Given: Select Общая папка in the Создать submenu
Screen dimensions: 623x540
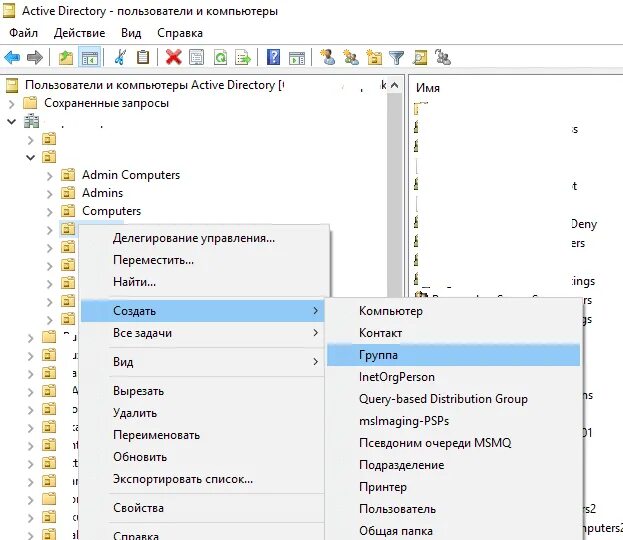Looking at the screenshot, I should [453, 530].
